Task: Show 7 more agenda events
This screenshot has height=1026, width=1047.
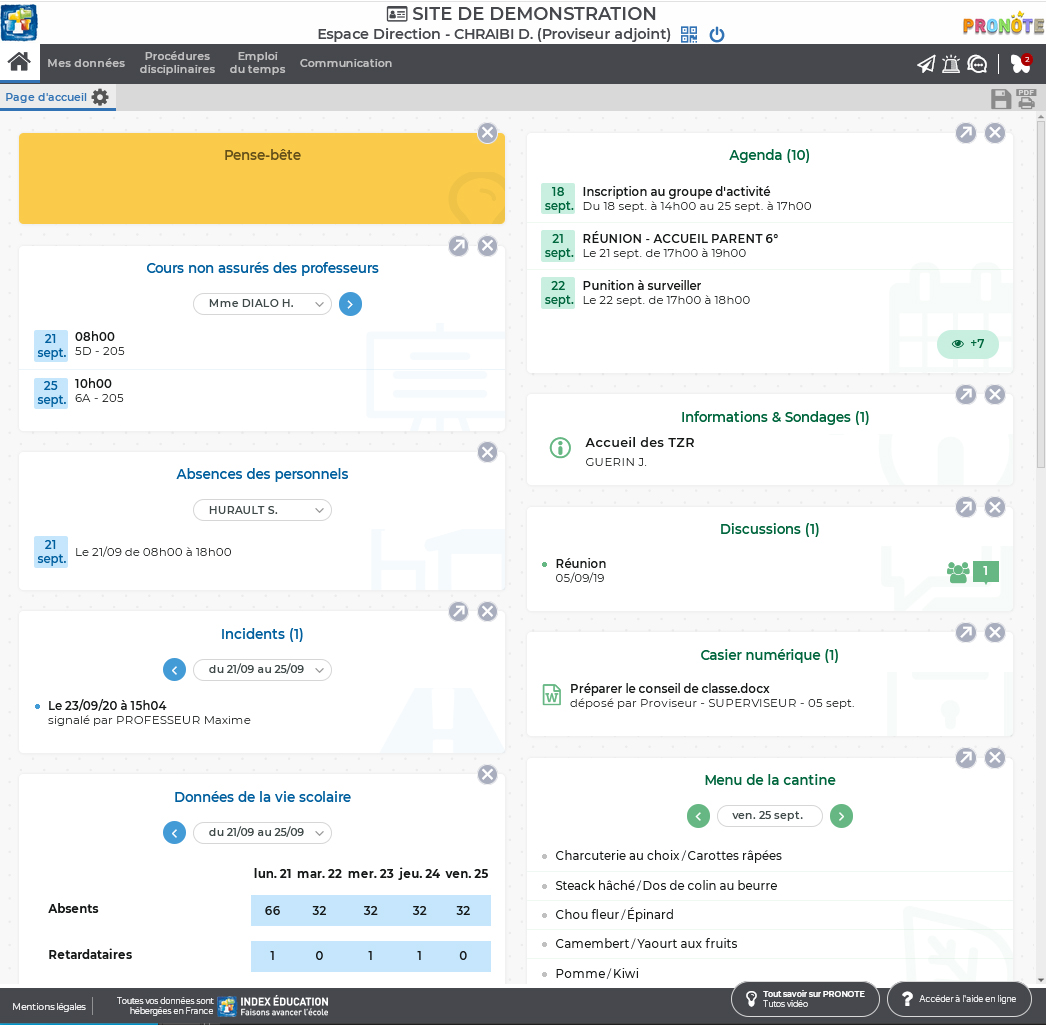Action: coord(968,344)
